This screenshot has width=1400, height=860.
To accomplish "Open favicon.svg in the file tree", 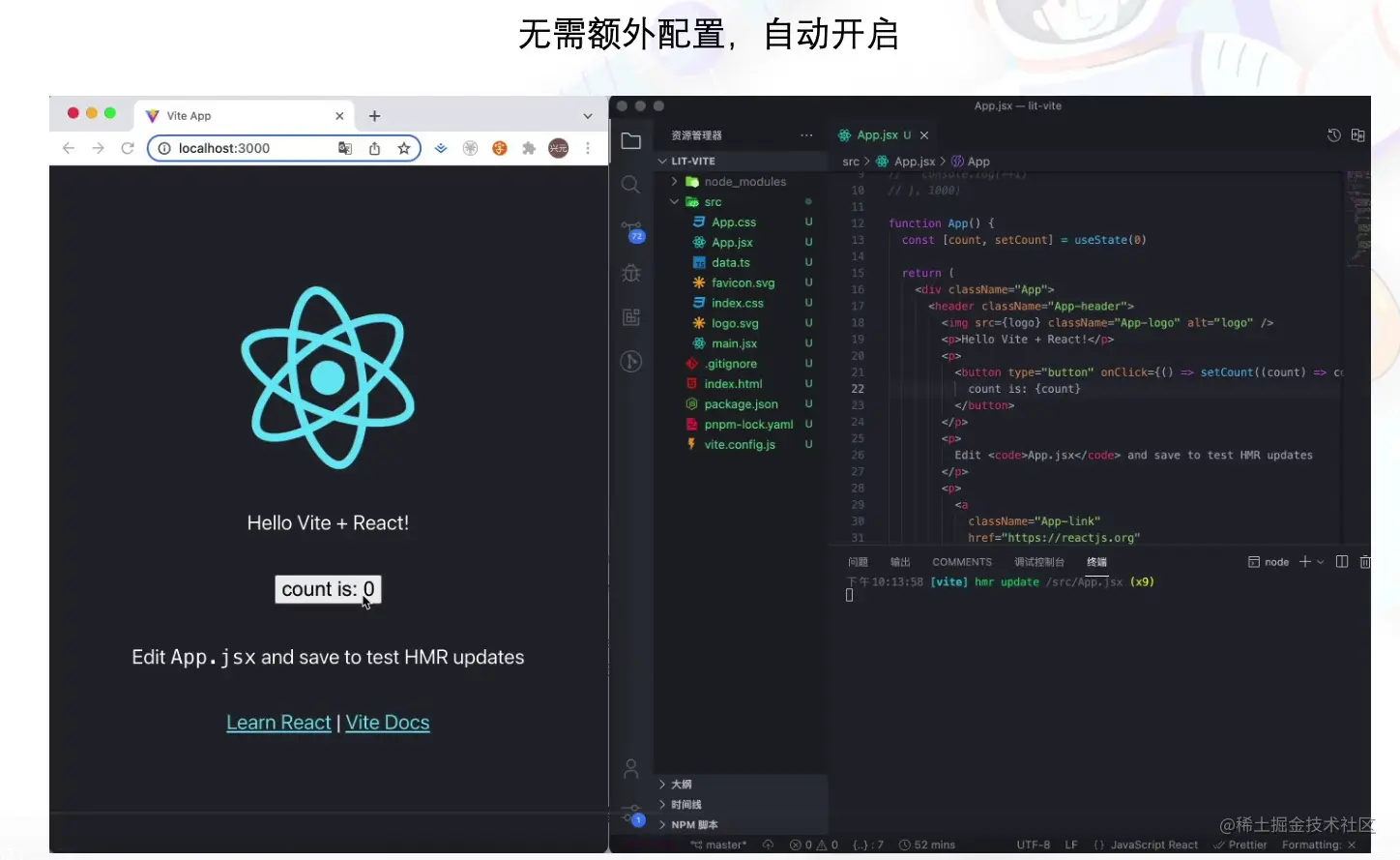I will [x=743, y=283].
